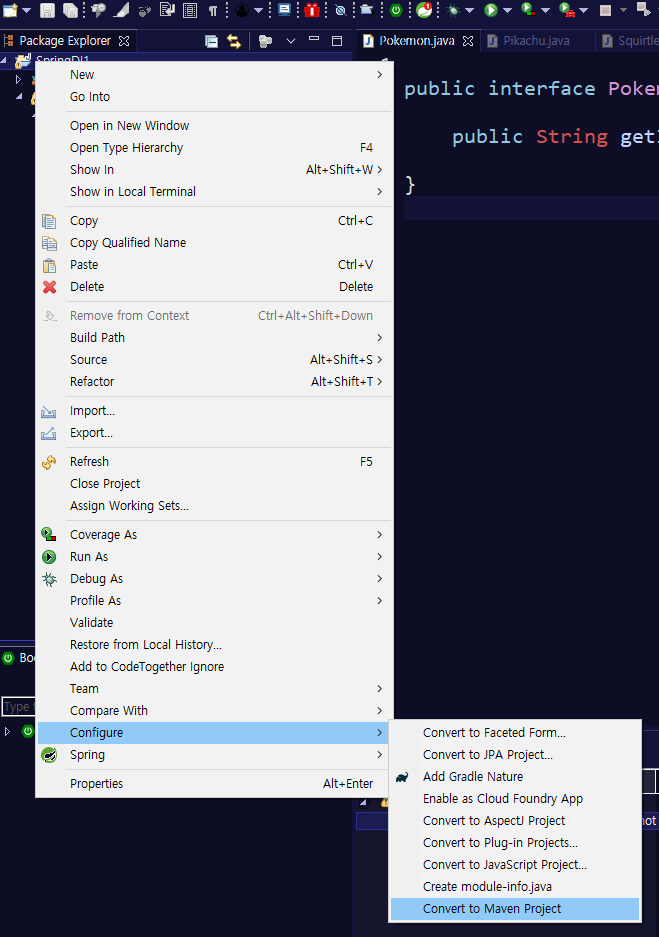The height and width of the screenshot is (937, 659).
Task: Click Convert to Maven Project
Action: click(515, 909)
